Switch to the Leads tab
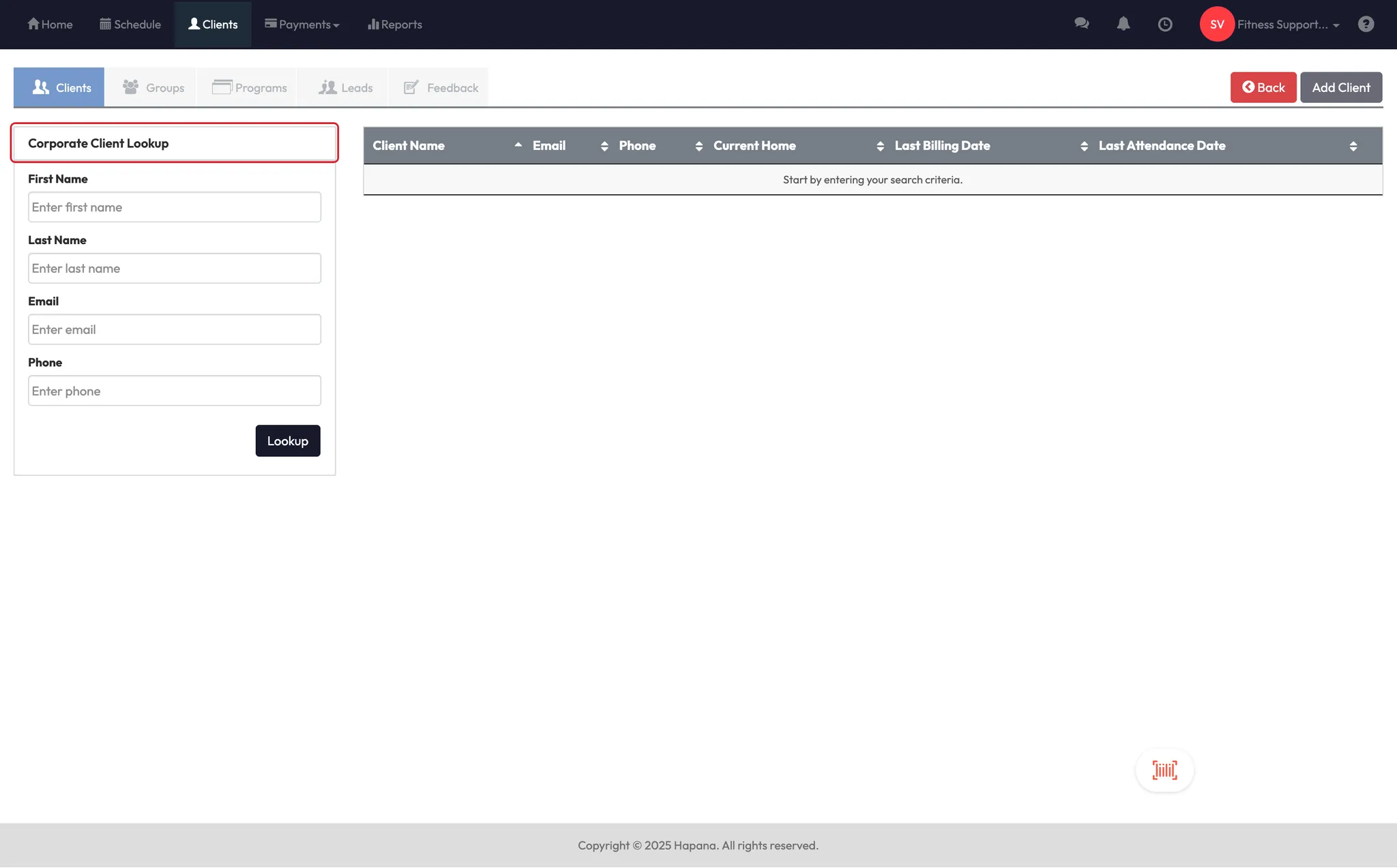This screenshot has height=868, width=1397. 346,87
